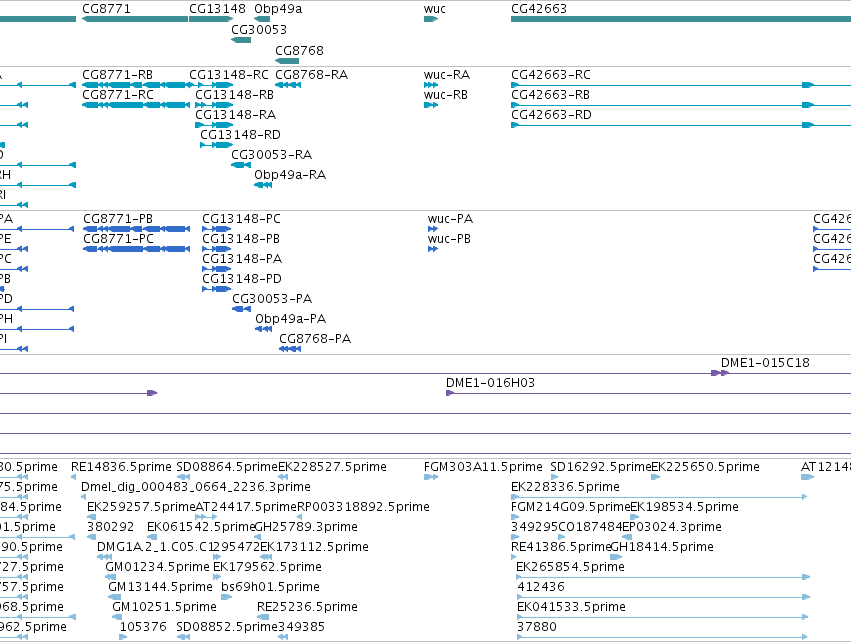Image resolution: width=851 pixels, height=642 pixels.
Task: Click protein Obp49a-PA
Action: [290, 319]
